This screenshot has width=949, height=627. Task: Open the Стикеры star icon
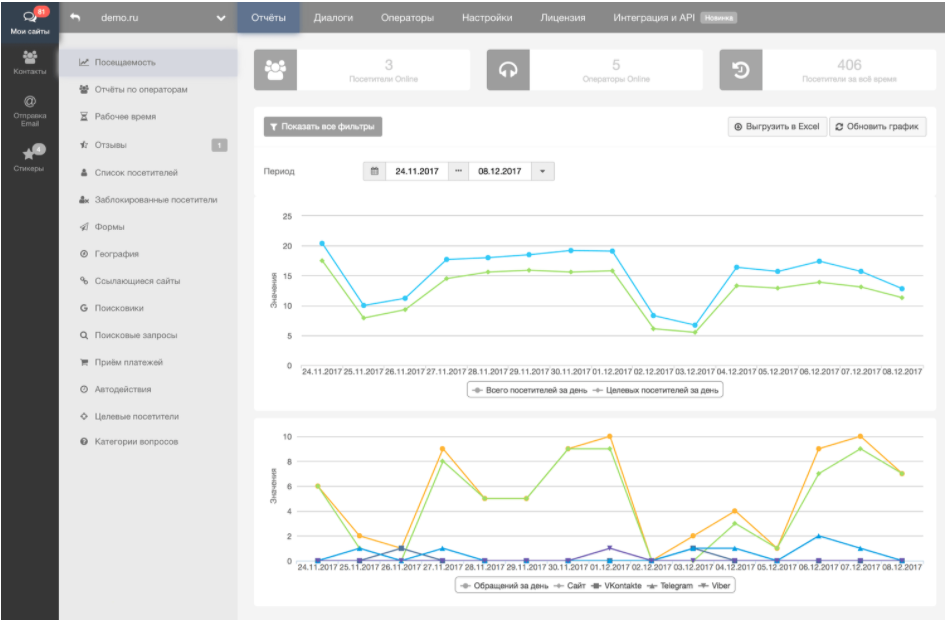[x=29, y=156]
